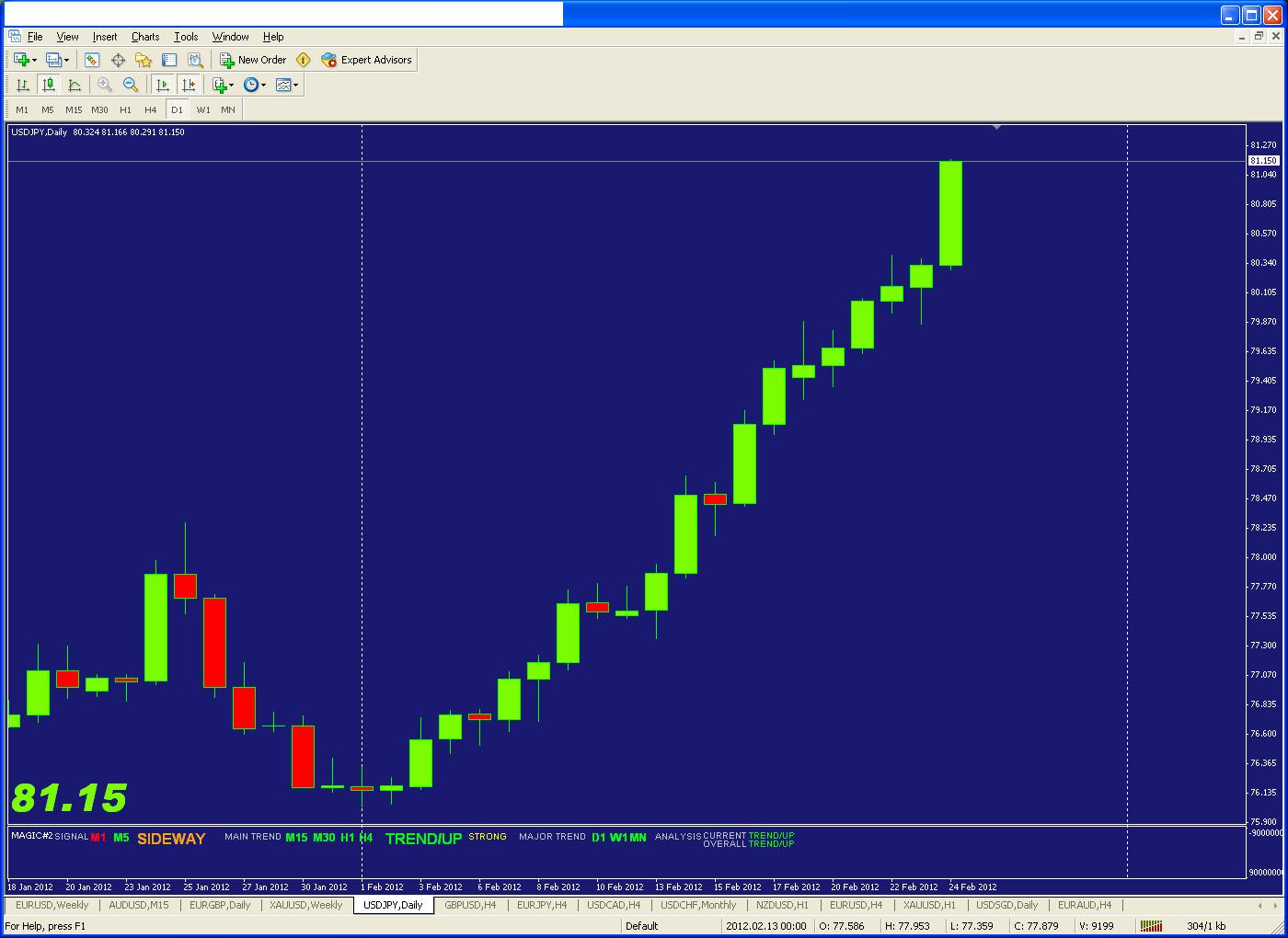The width and height of the screenshot is (1288, 938).
Task: Click the New Order button
Action: point(255,60)
